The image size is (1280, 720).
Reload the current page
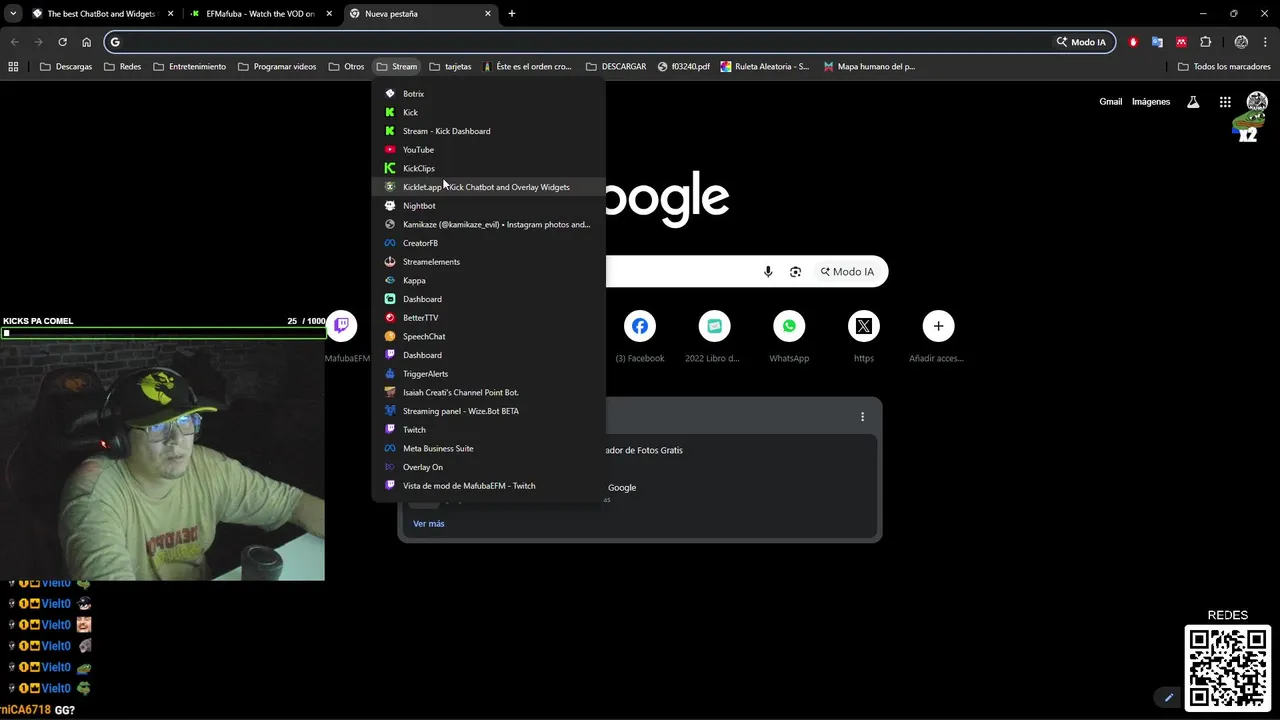pyautogui.click(x=62, y=42)
